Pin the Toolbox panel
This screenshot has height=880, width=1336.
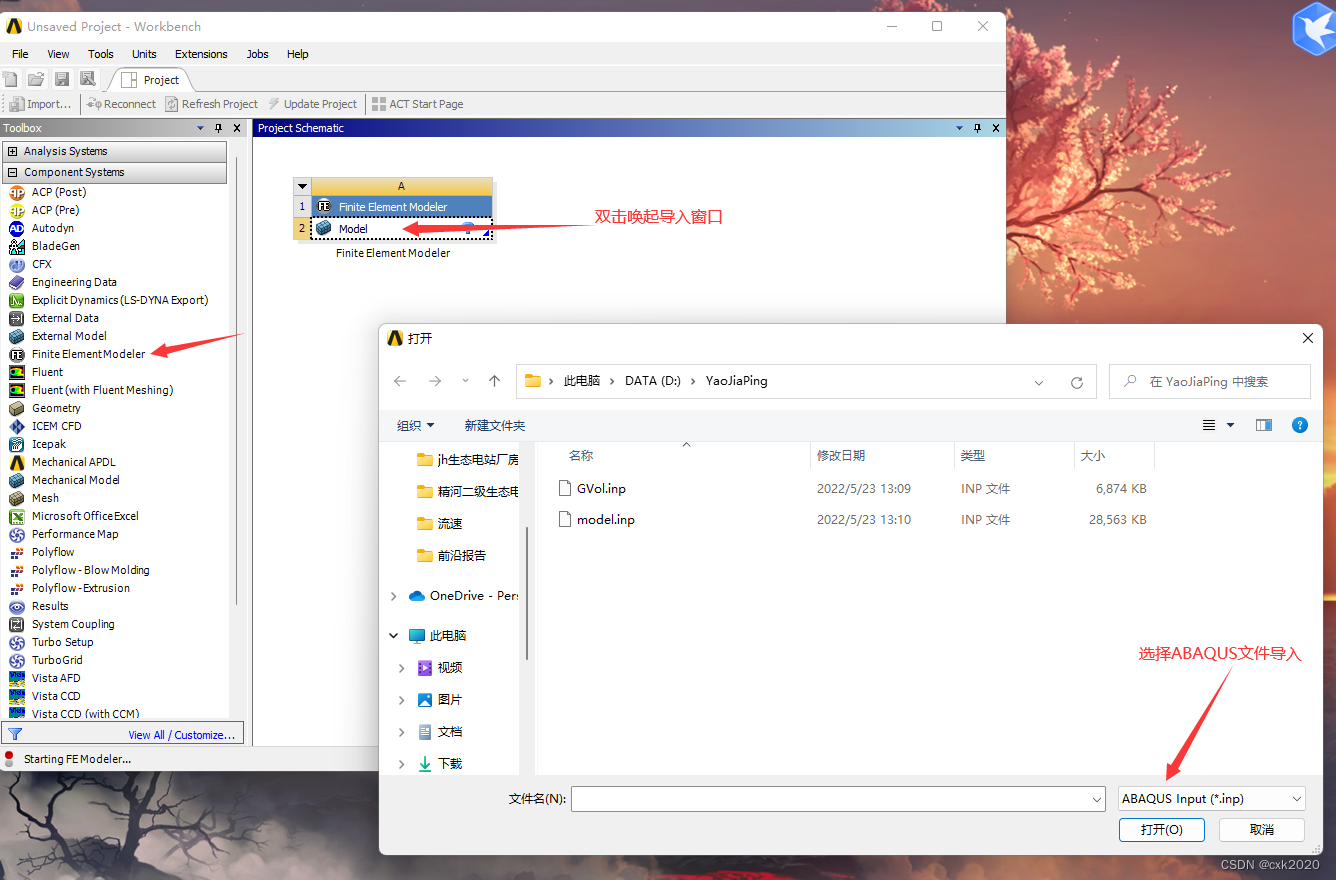tap(218, 128)
